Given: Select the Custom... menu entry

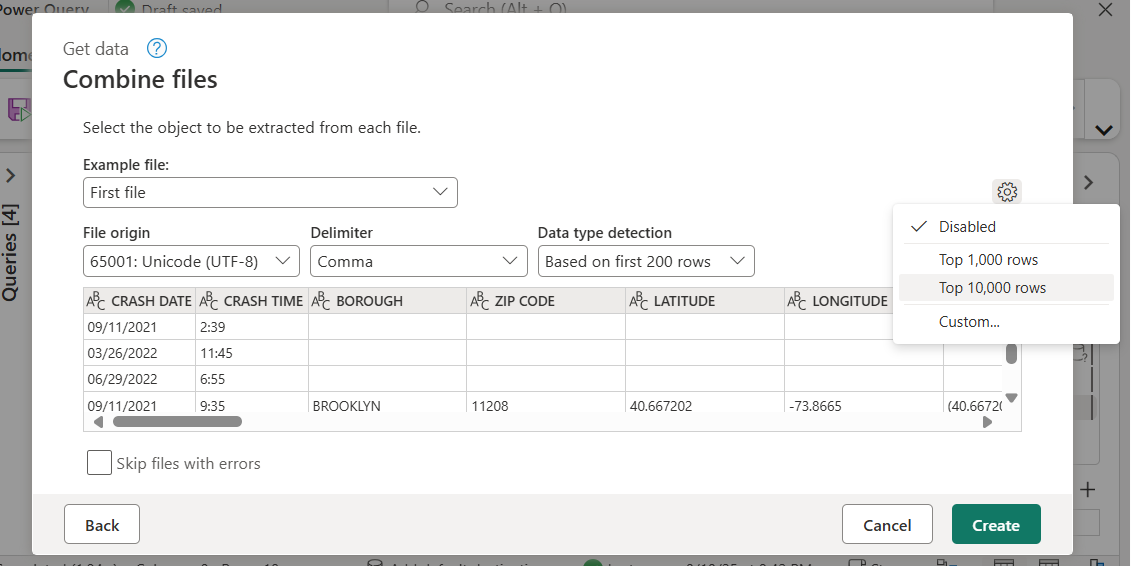Looking at the screenshot, I should click(x=1006, y=322).
